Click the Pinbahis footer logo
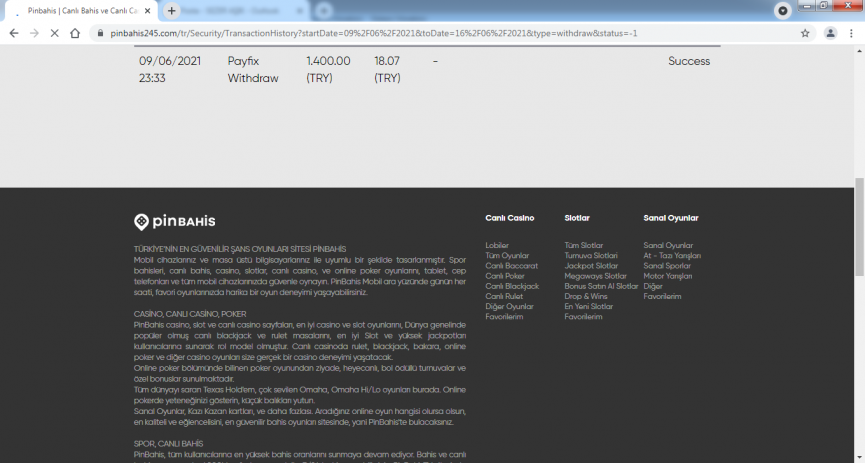 [174, 222]
